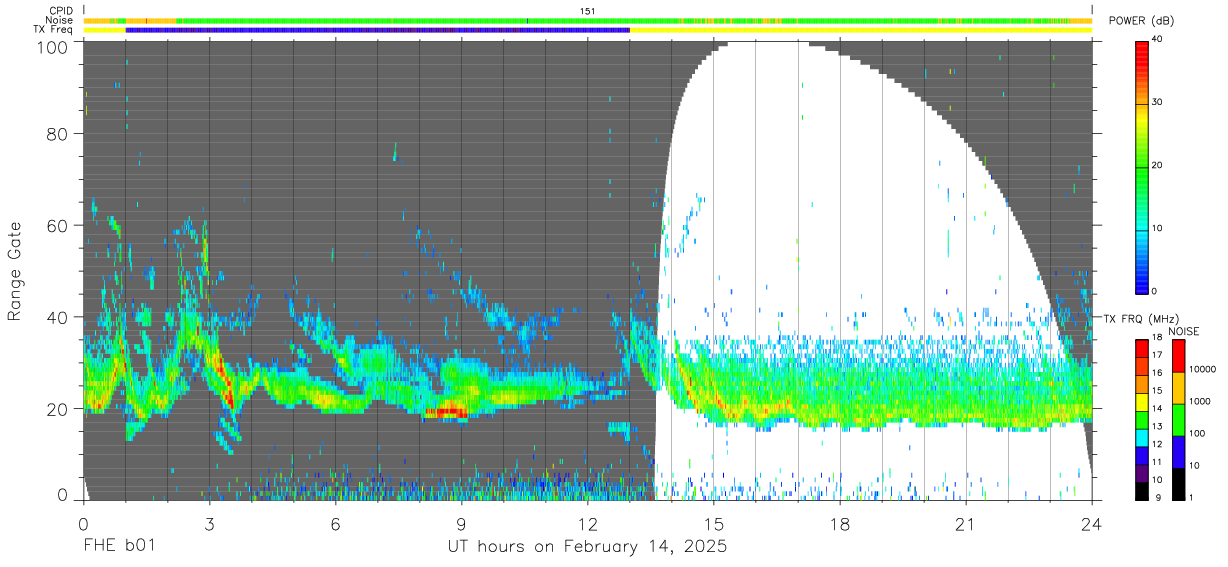
Task: Click the Range Gate axis title
Action: [16, 272]
